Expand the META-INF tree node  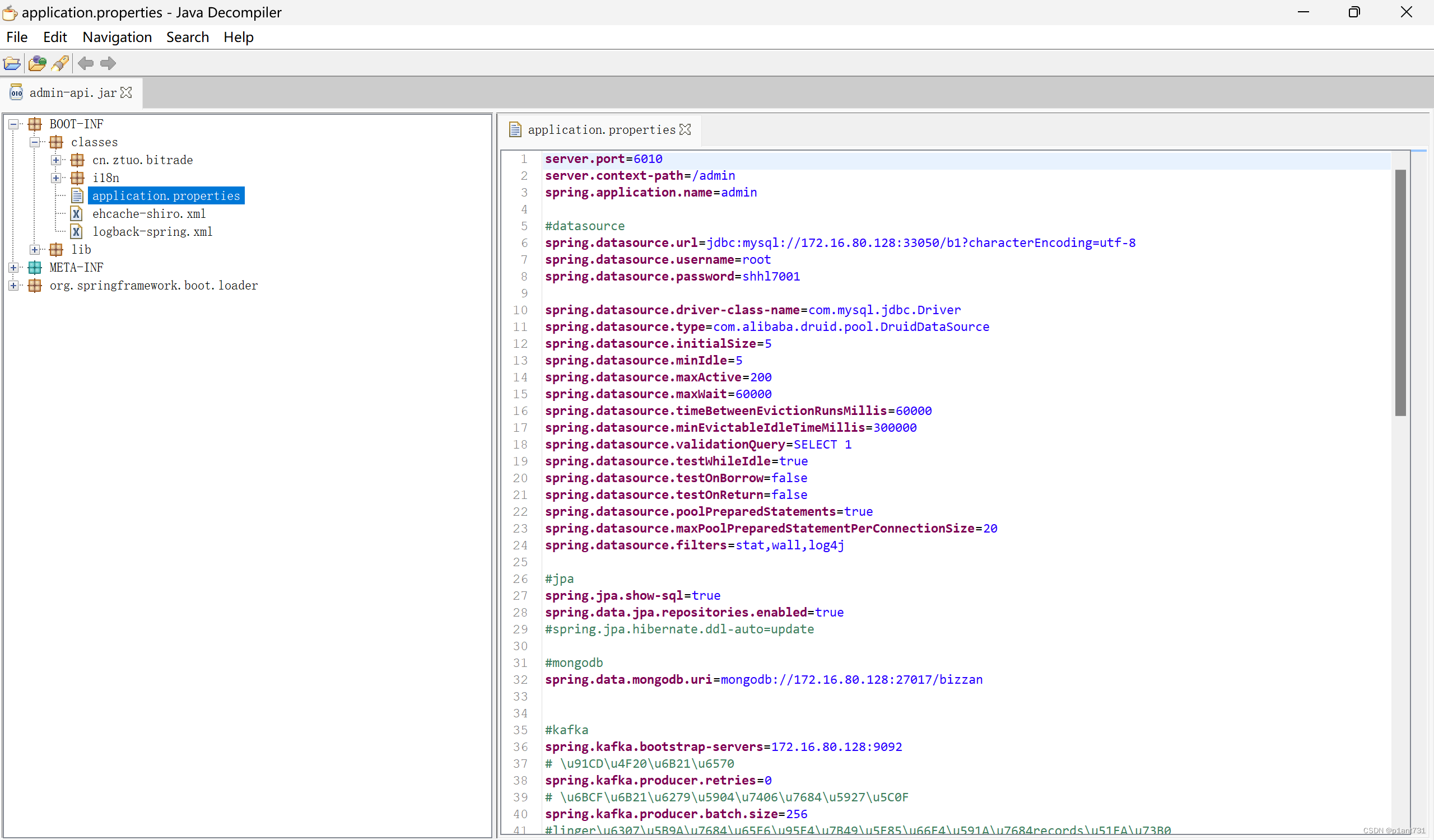[x=13, y=267]
